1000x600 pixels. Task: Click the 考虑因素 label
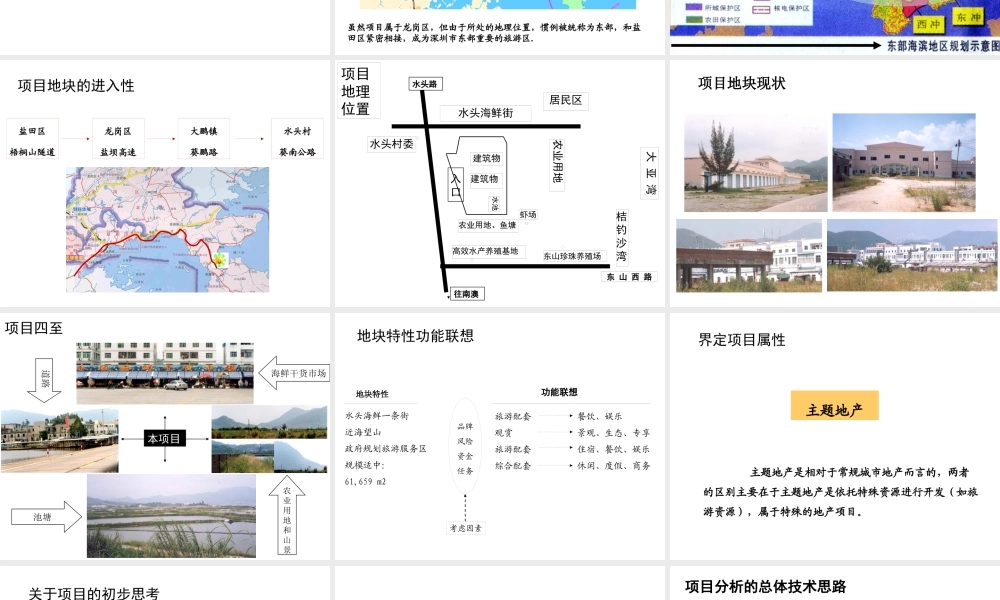[x=466, y=528]
